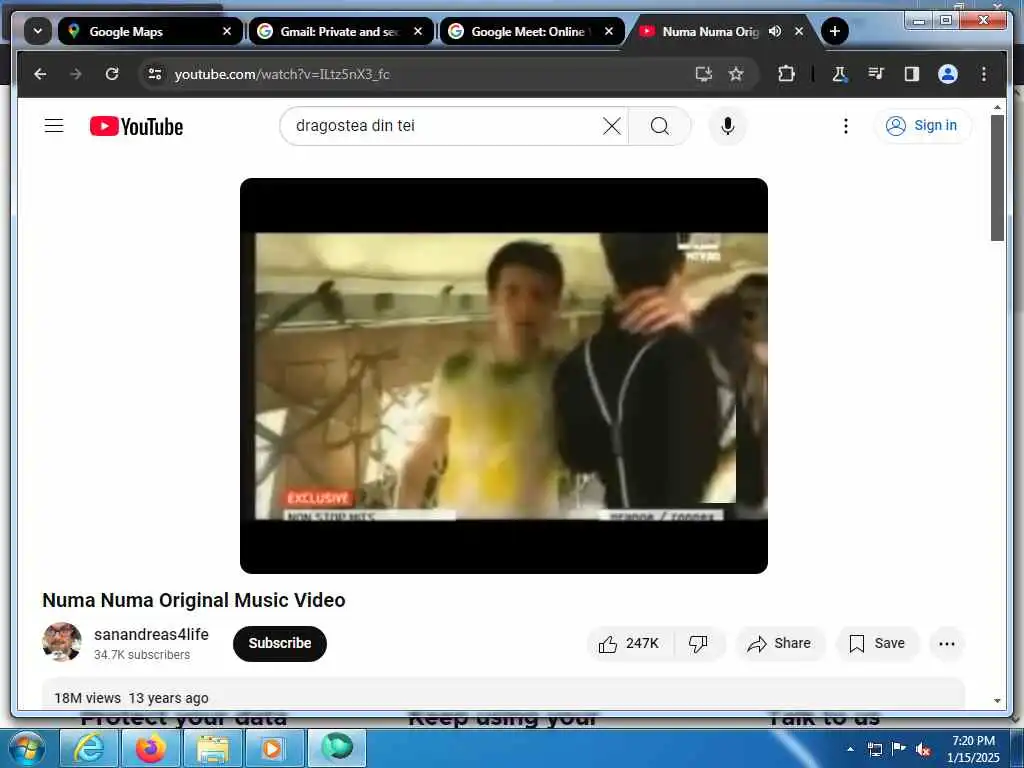Image resolution: width=1024 pixels, height=768 pixels.
Task: Select the Numa Numa YouTube tab
Action: coord(710,31)
